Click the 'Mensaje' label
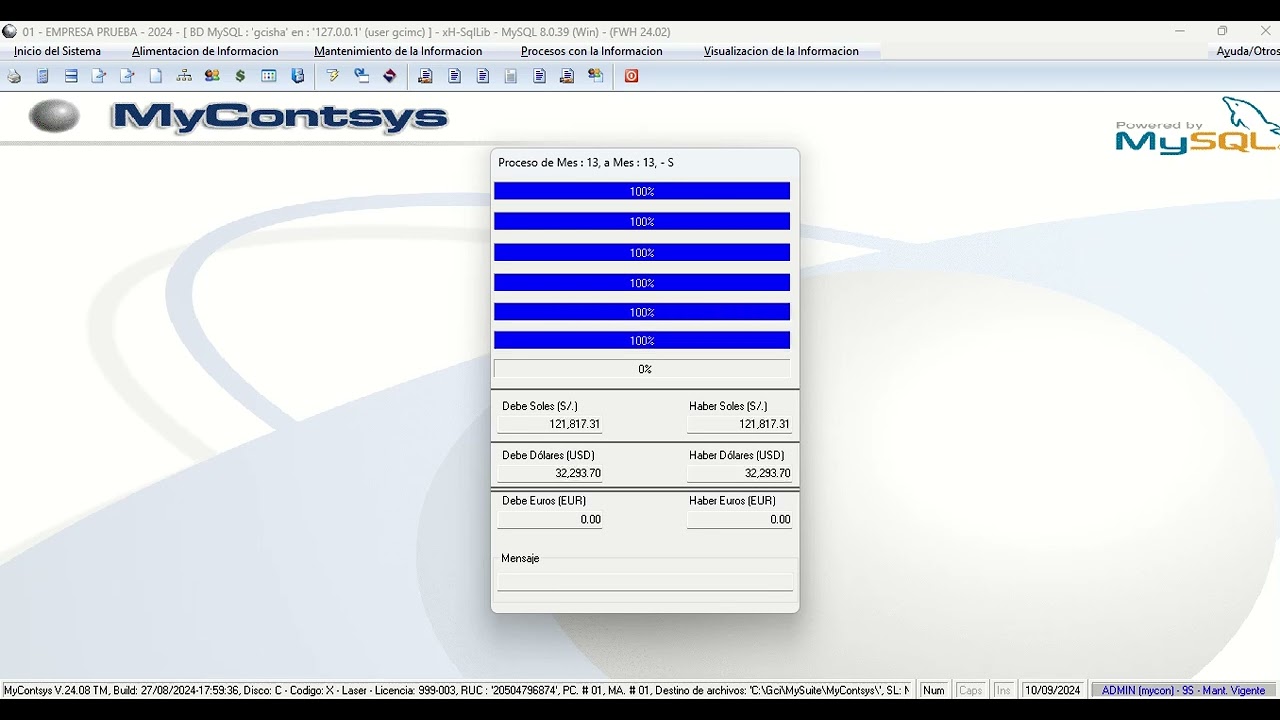Viewport: 1280px width, 720px height. (x=520, y=558)
